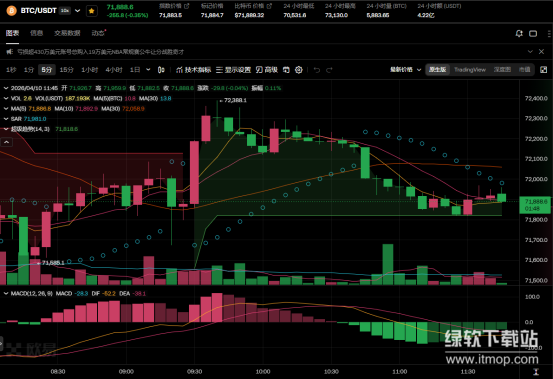The height and width of the screenshot is (379, 553).
Task: Click the green current price label on axis
Action: pyautogui.click(x=535, y=205)
